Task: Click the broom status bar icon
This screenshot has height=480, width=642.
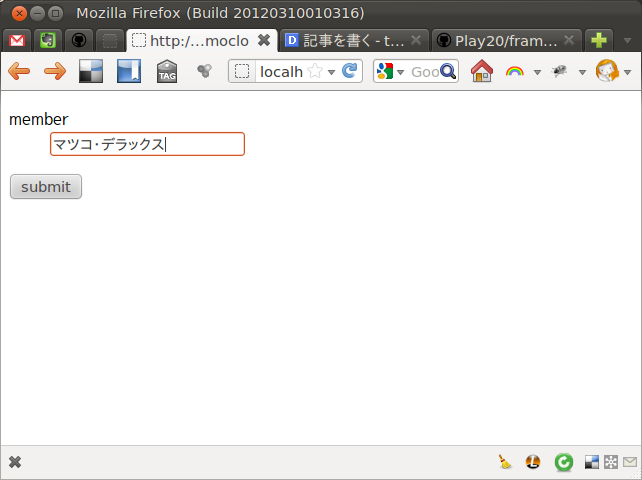Action: [x=505, y=462]
